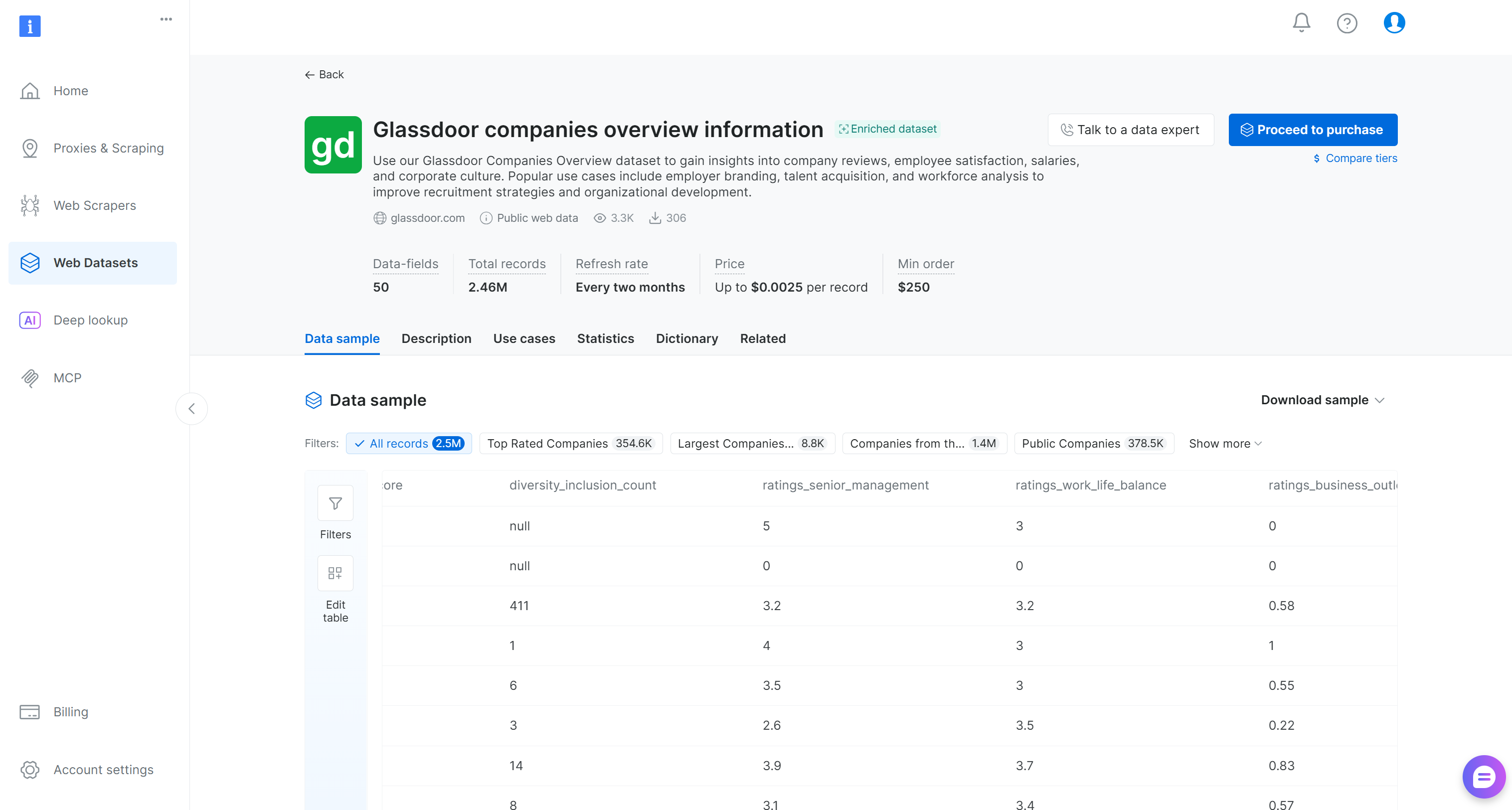
Task: Click the Web Scrapers spider icon
Action: click(x=30, y=205)
